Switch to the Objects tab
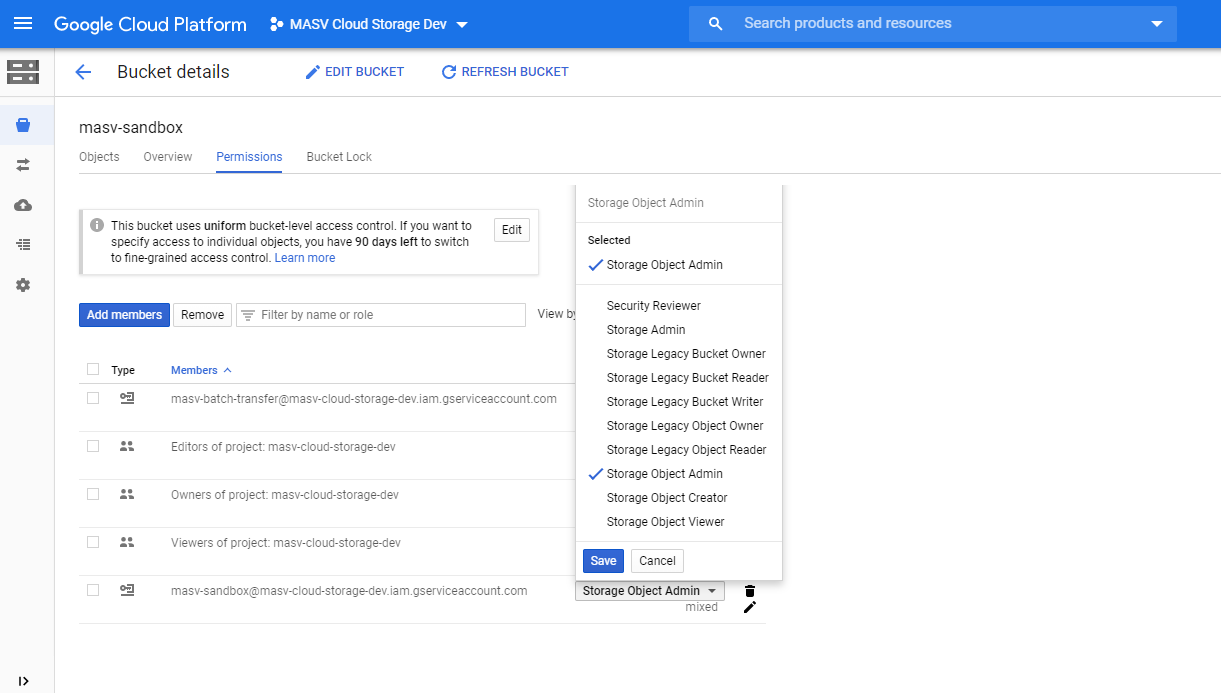 99,157
